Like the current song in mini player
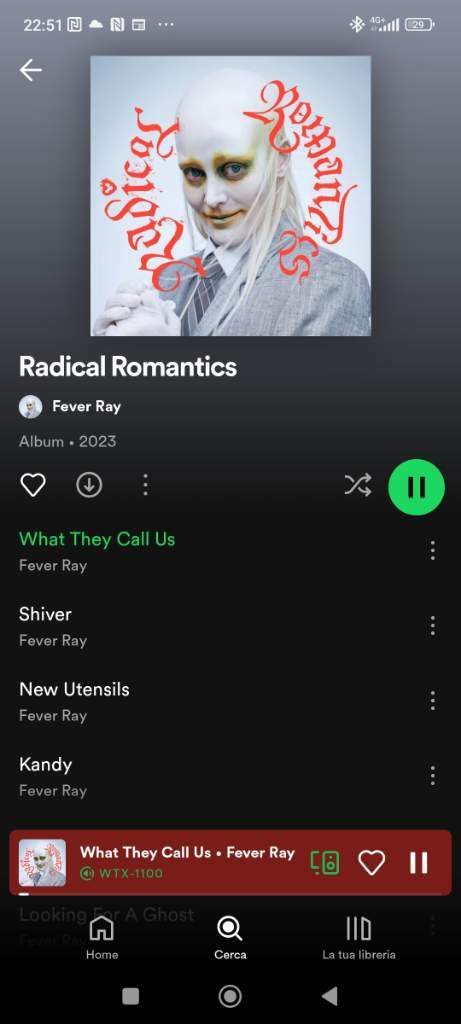This screenshot has width=461, height=1024. [x=372, y=863]
